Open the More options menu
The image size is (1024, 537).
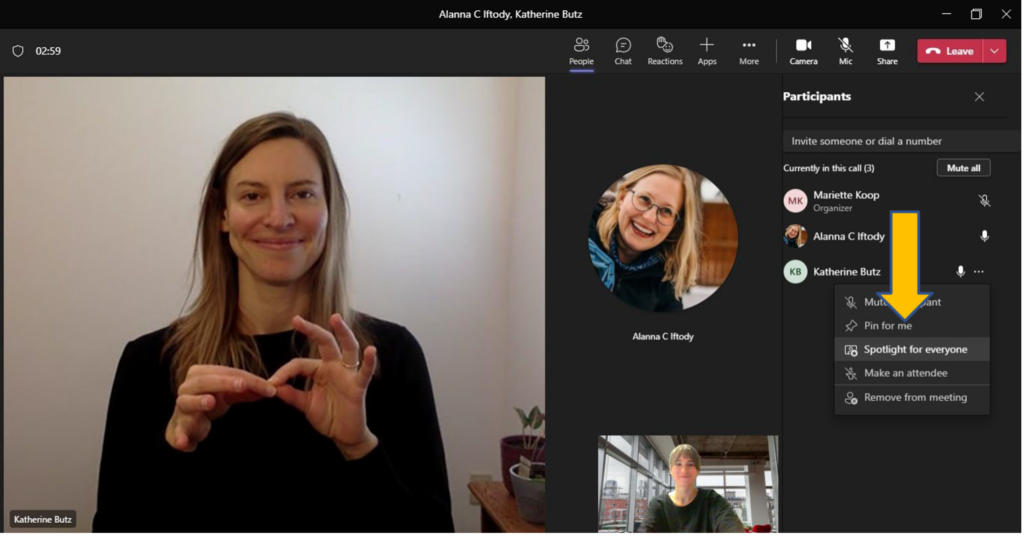tap(748, 51)
